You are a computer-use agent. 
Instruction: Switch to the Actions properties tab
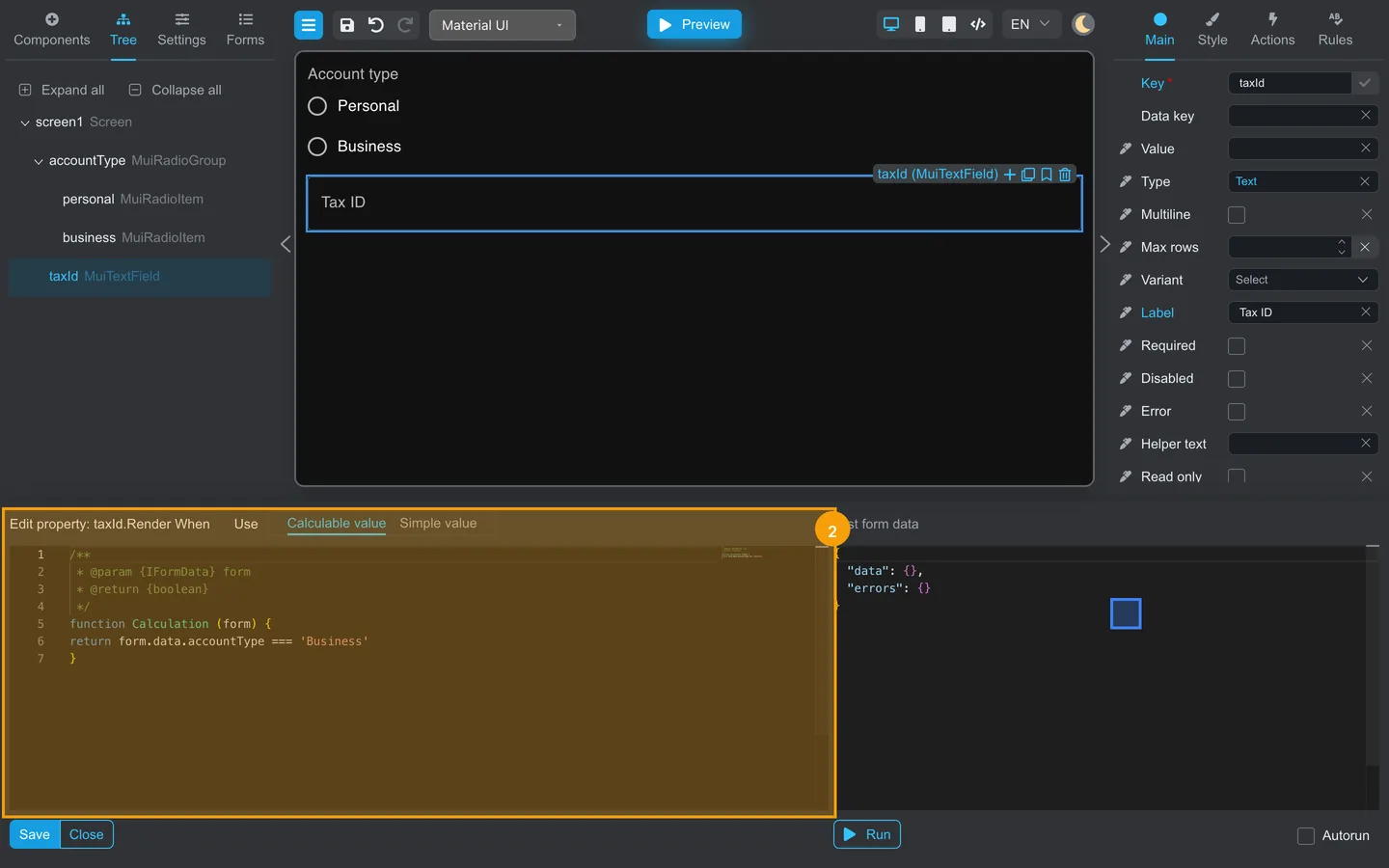(x=1272, y=30)
